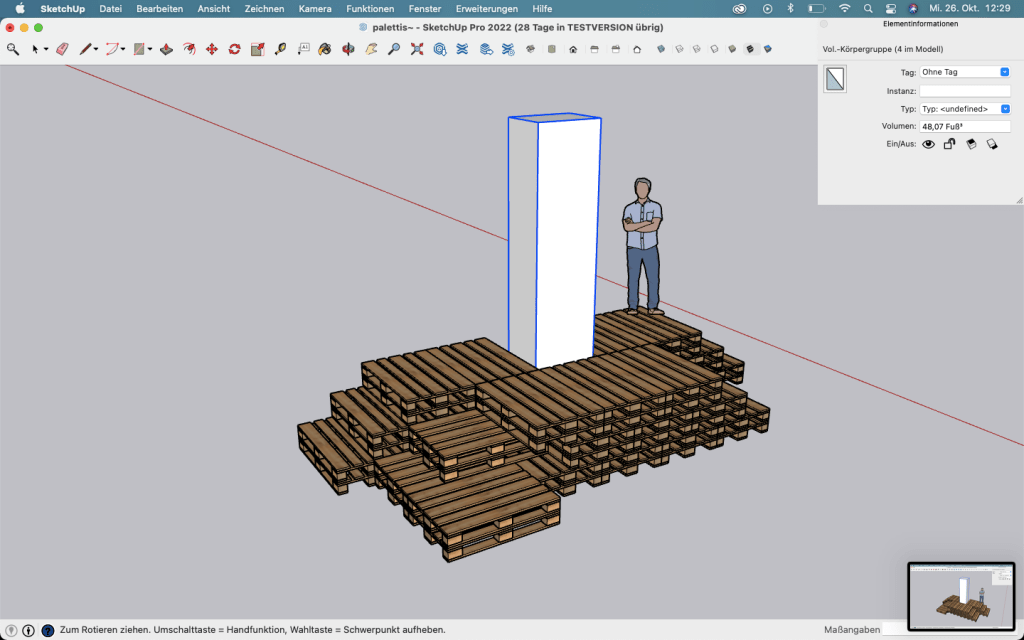The height and width of the screenshot is (640, 1024).
Task: Switch to the Pan hand tool
Action: tap(371, 48)
